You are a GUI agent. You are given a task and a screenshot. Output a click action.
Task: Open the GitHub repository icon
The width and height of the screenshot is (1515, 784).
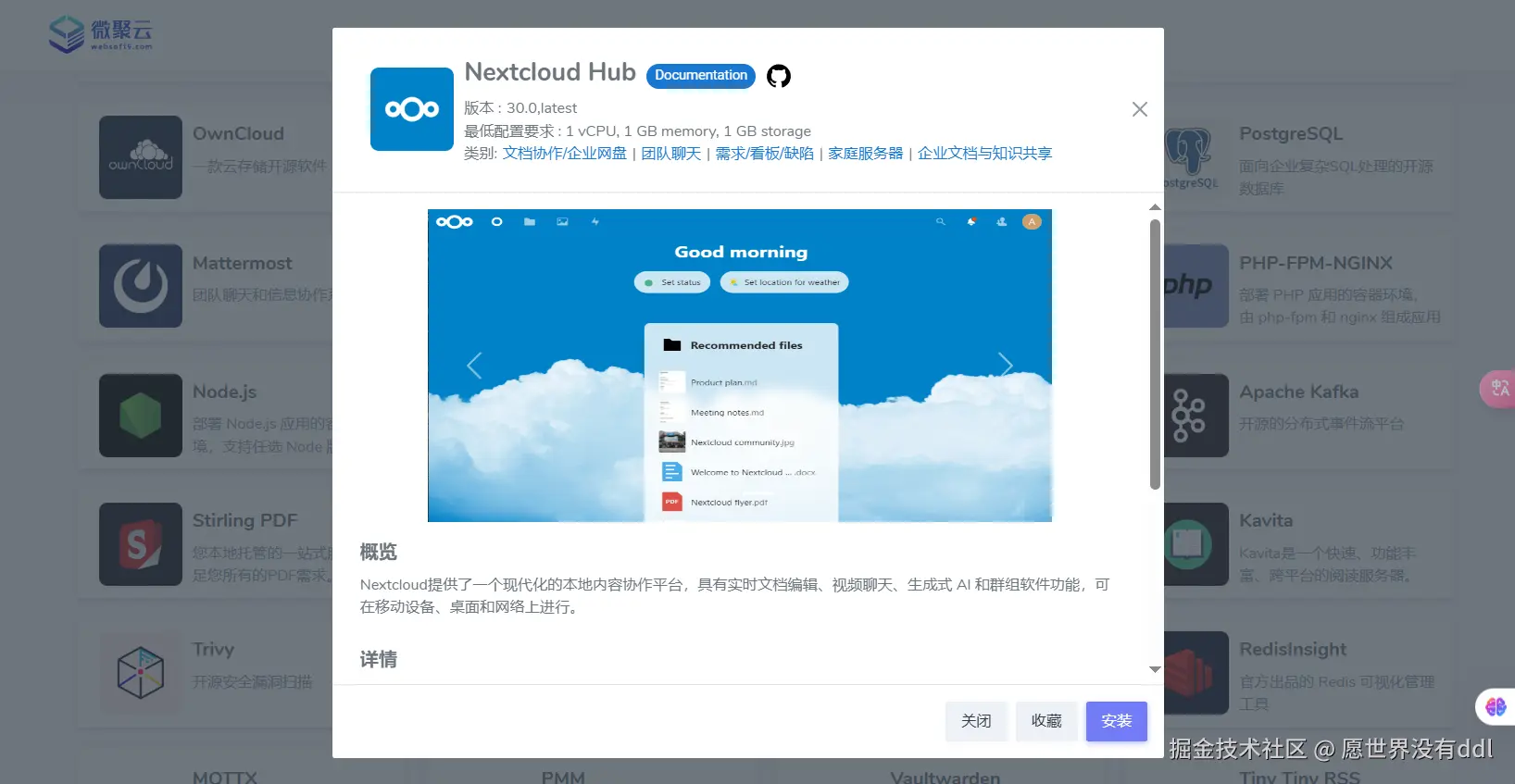(779, 76)
